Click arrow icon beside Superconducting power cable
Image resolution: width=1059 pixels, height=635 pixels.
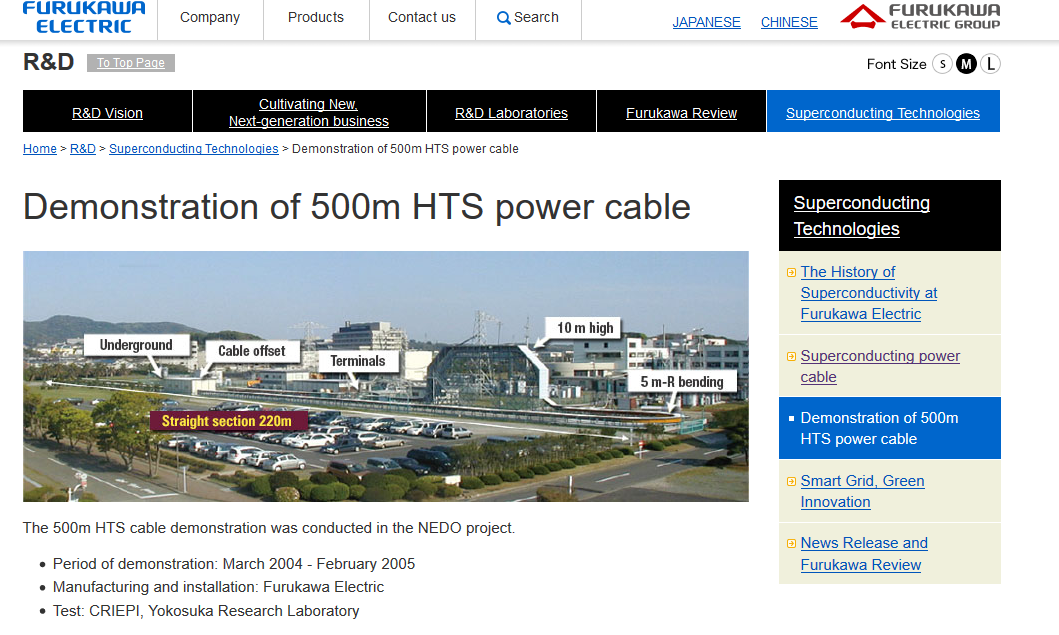pyautogui.click(x=792, y=357)
